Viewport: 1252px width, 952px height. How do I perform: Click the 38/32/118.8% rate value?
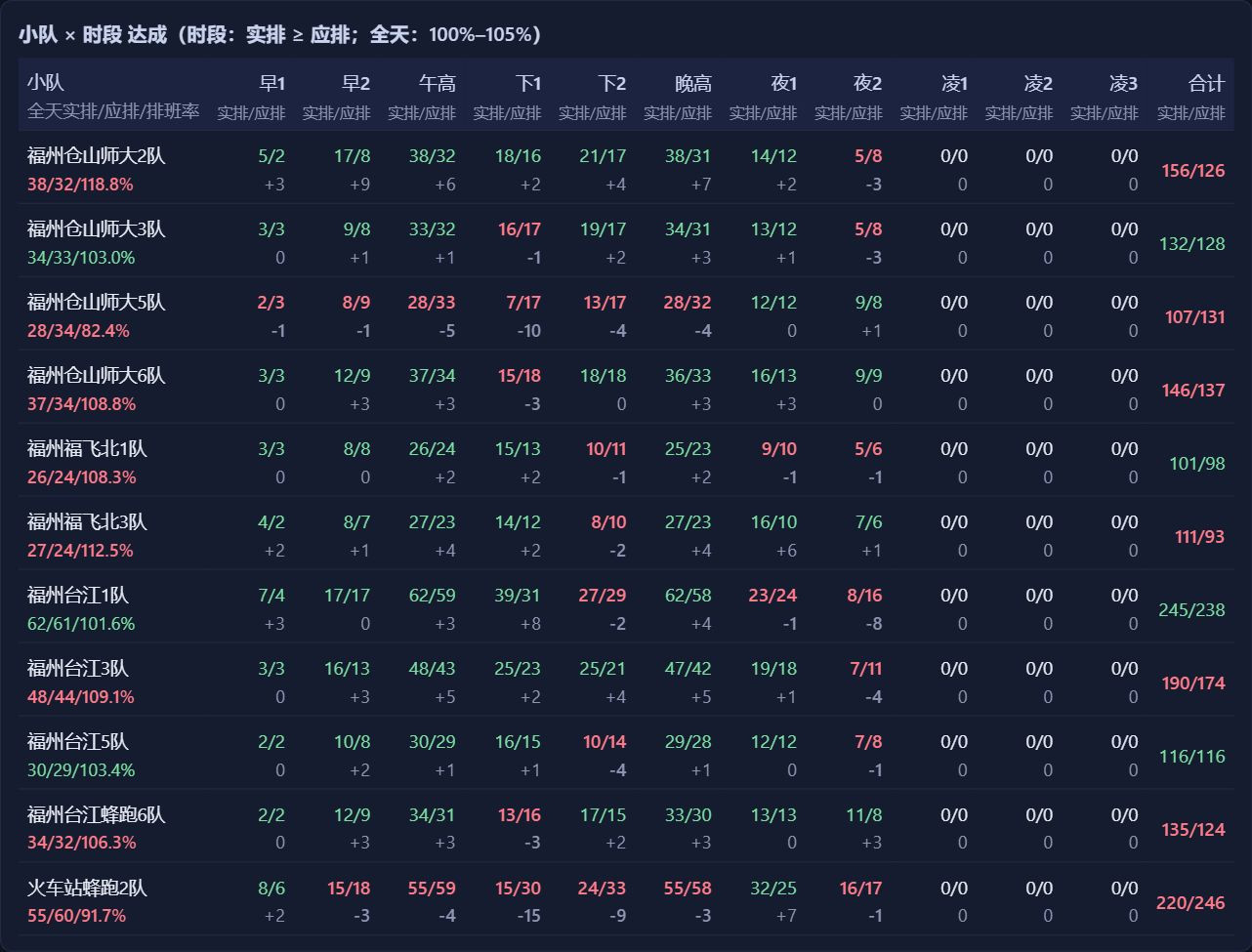(x=81, y=184)
